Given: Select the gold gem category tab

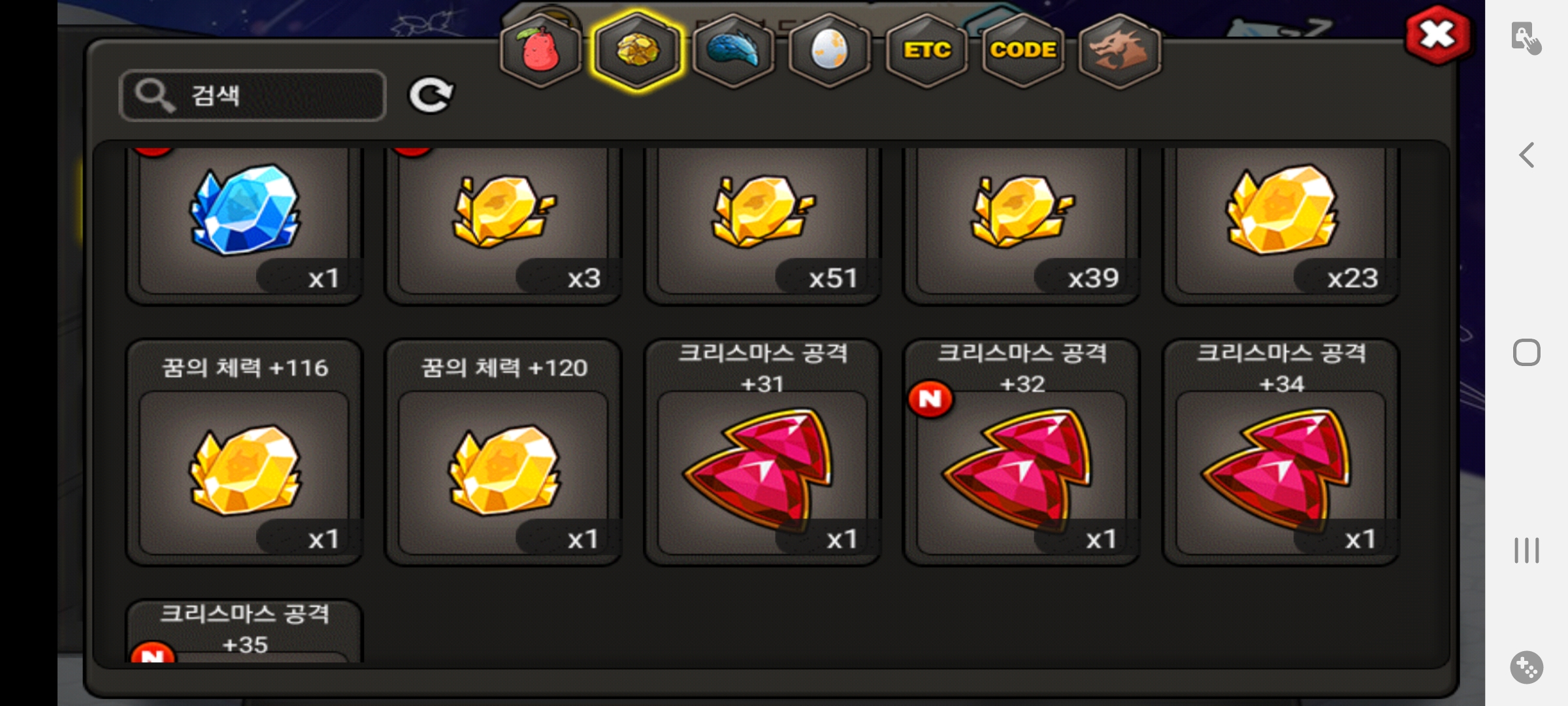Looking at the screenshot, I should pos(636,50).
